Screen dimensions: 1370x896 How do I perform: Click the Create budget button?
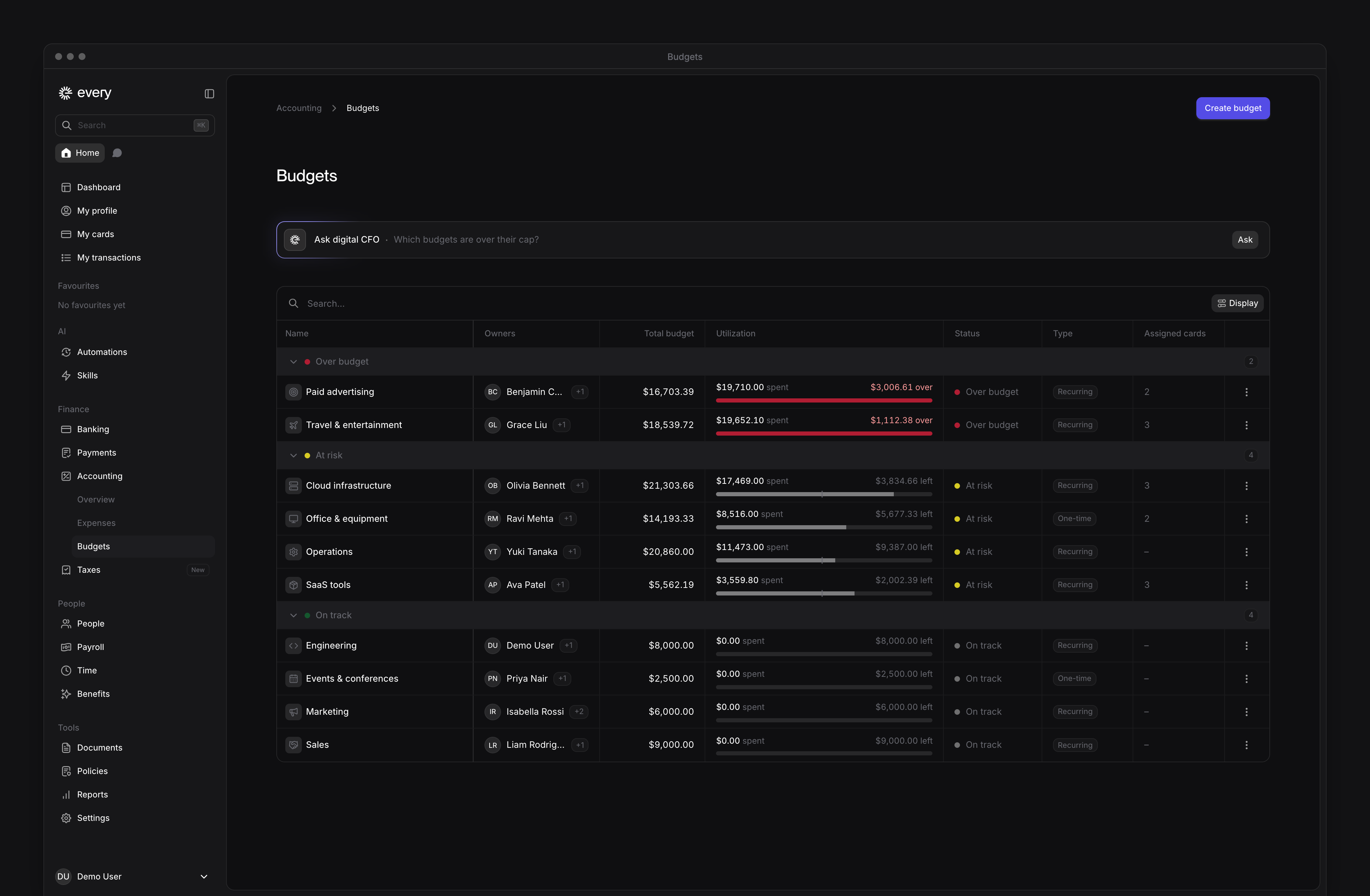[1233, 108]
